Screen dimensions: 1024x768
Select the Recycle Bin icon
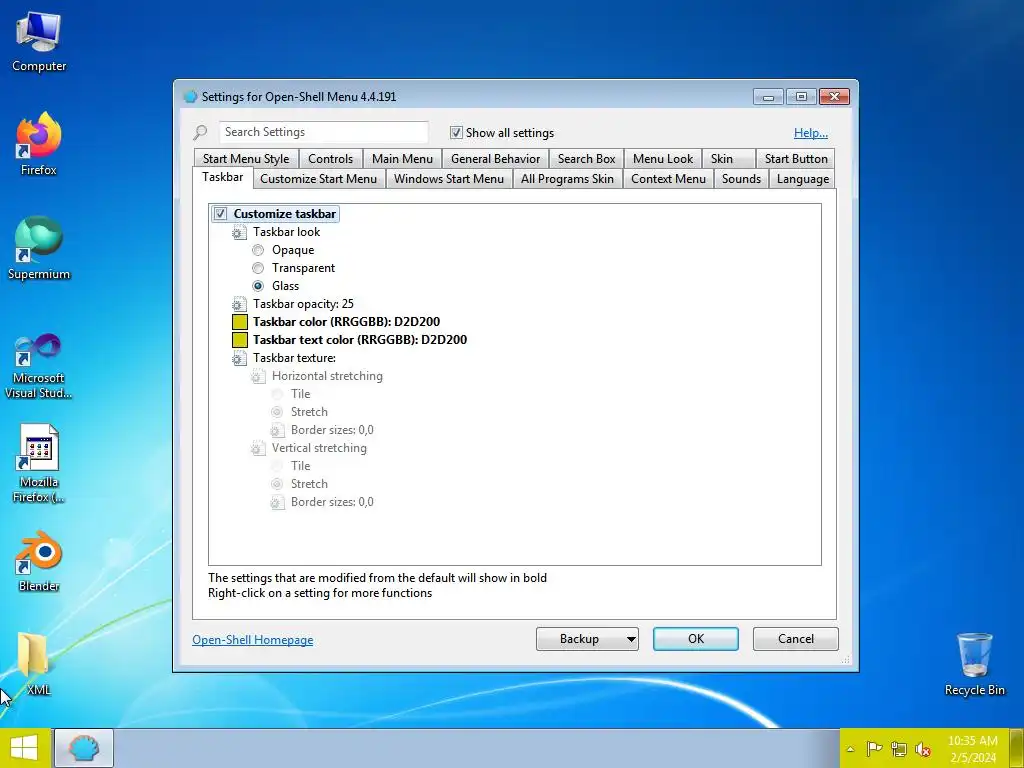click(974, 663)
